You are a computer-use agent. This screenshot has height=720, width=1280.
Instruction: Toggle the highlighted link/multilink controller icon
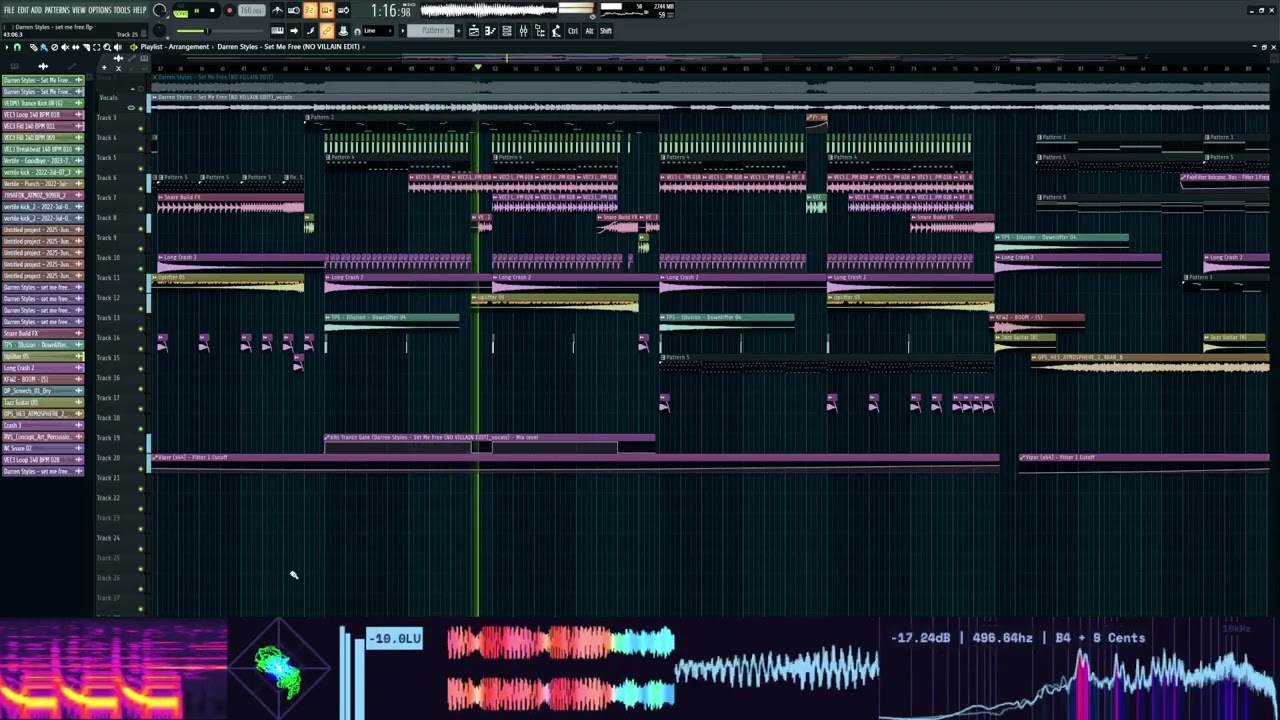[326, 31]
